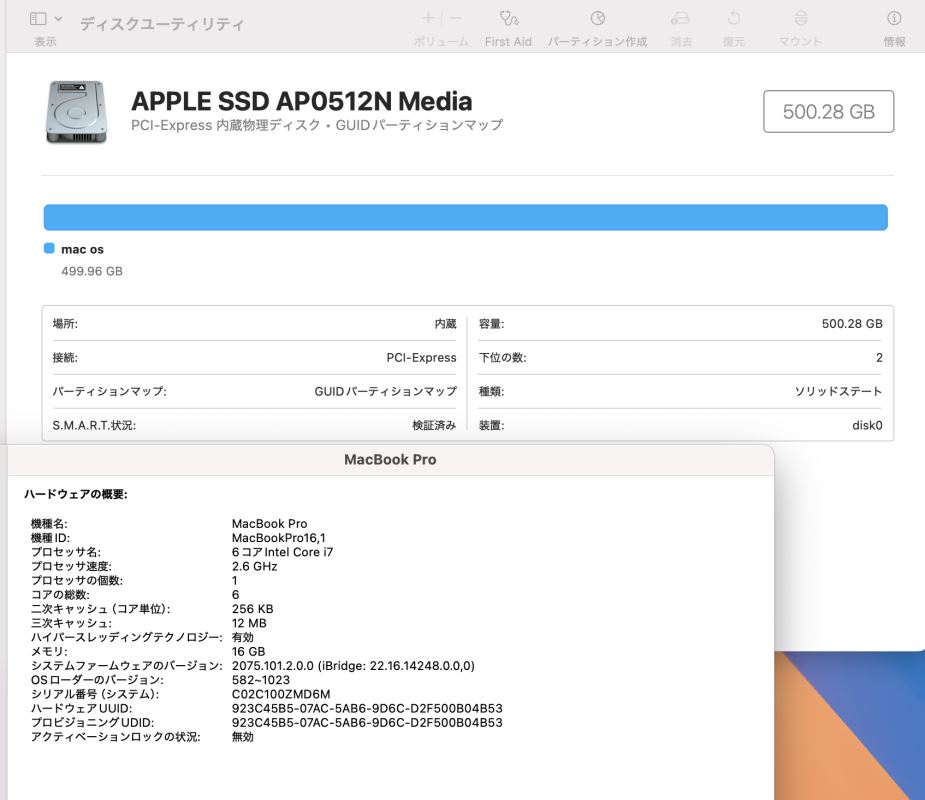Click the ソリッドステート type value

(838, 391)
